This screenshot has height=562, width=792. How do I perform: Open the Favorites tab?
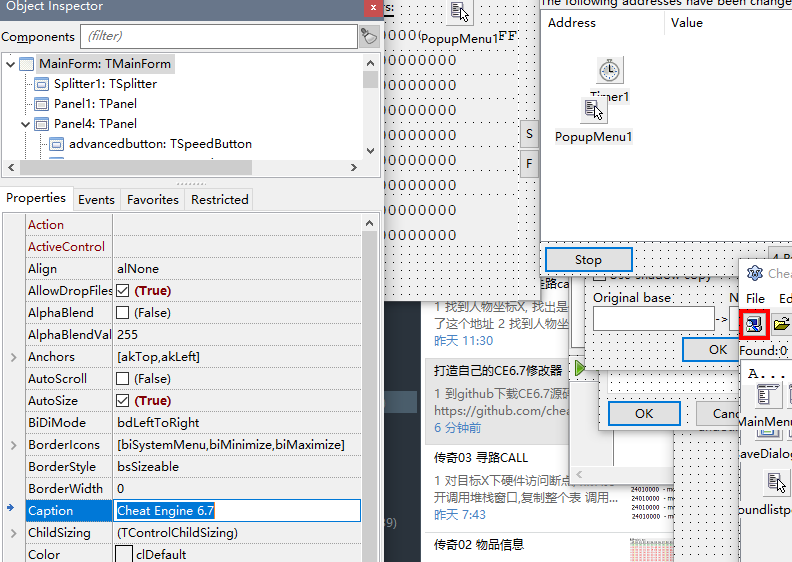(x=153, y=200)
